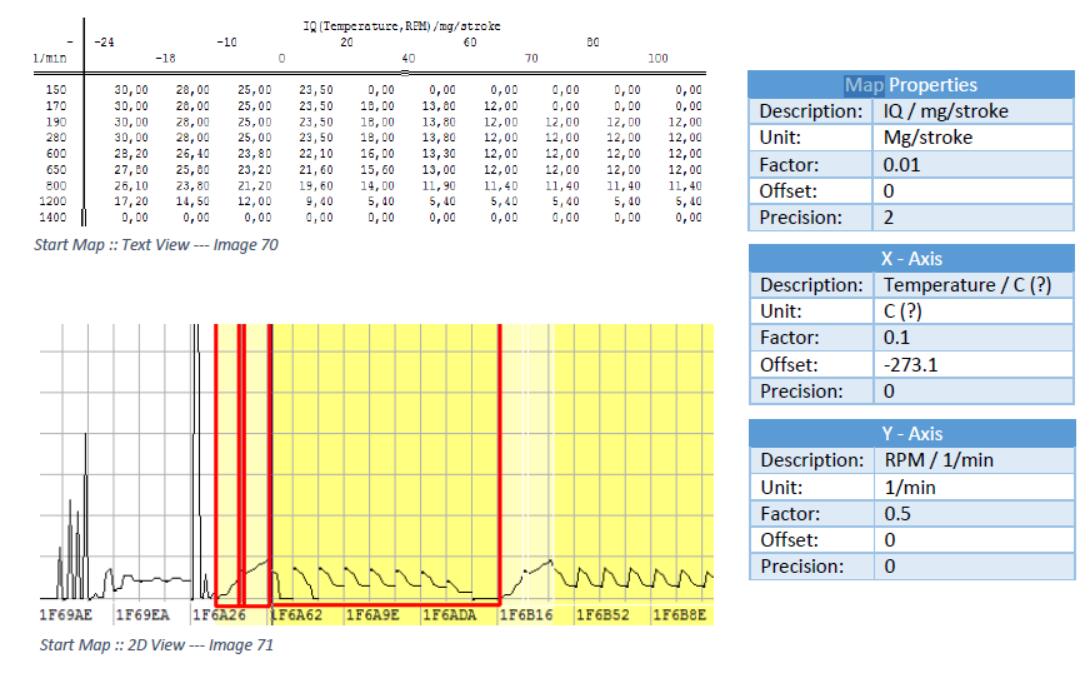1092x687 pixels.
Task: Select cell value 17,20 in row 1200
Action: tap(132, 201)
